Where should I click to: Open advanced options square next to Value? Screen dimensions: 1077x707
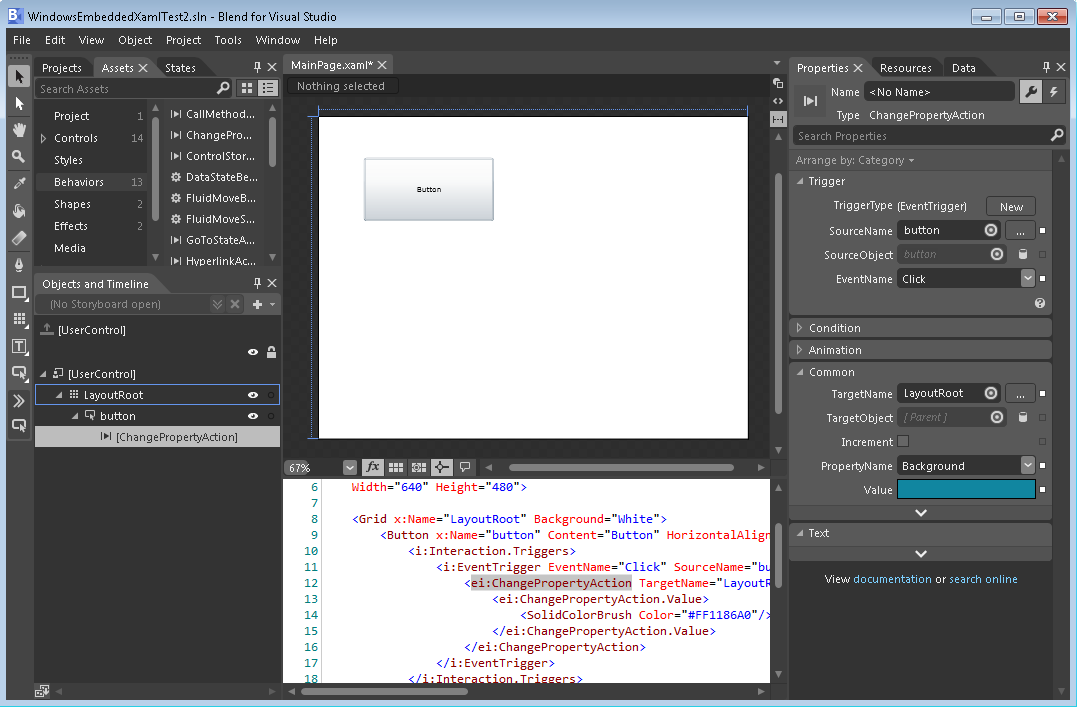click(x=1043, y=489)
